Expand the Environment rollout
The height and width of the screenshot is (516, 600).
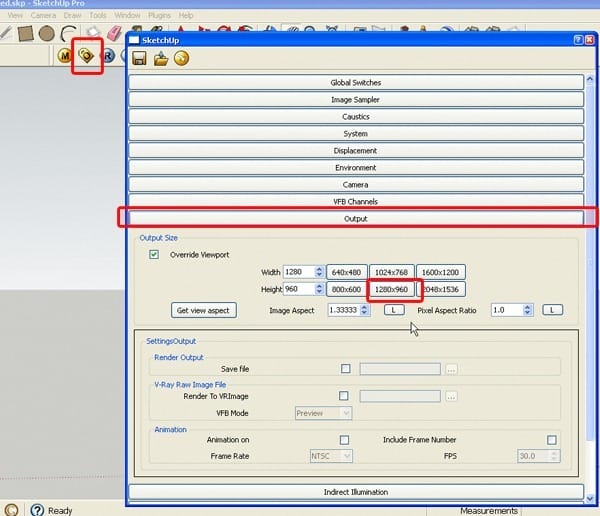pos(356,168)
